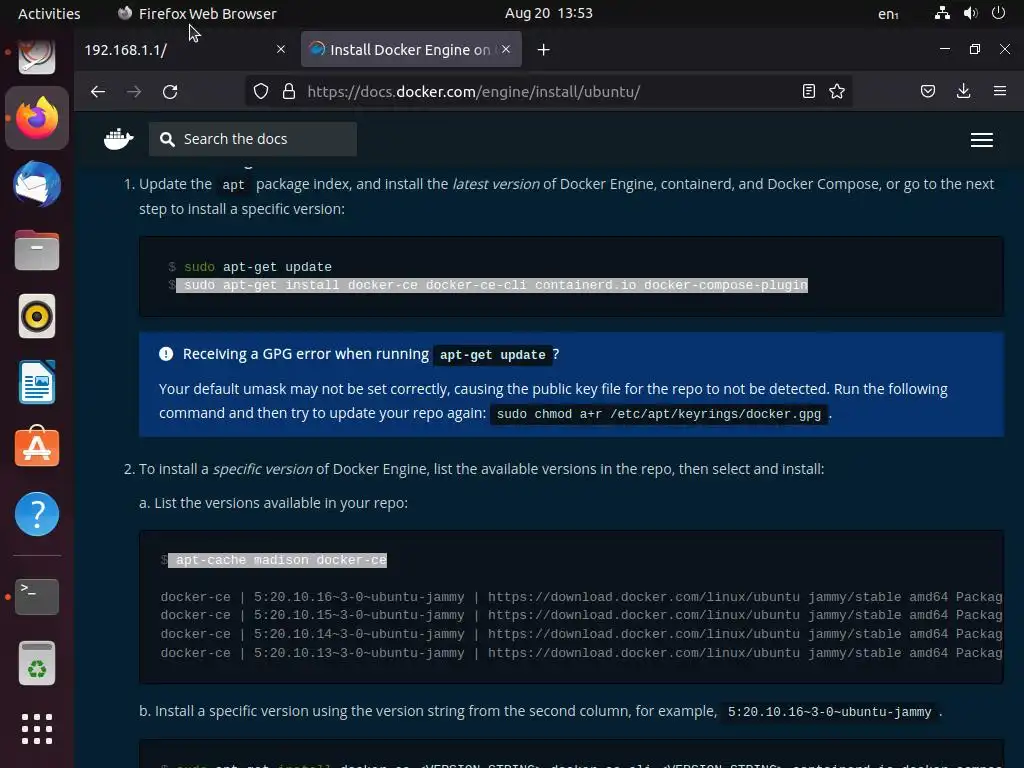Open the Downloads panel

pos(963,91)
